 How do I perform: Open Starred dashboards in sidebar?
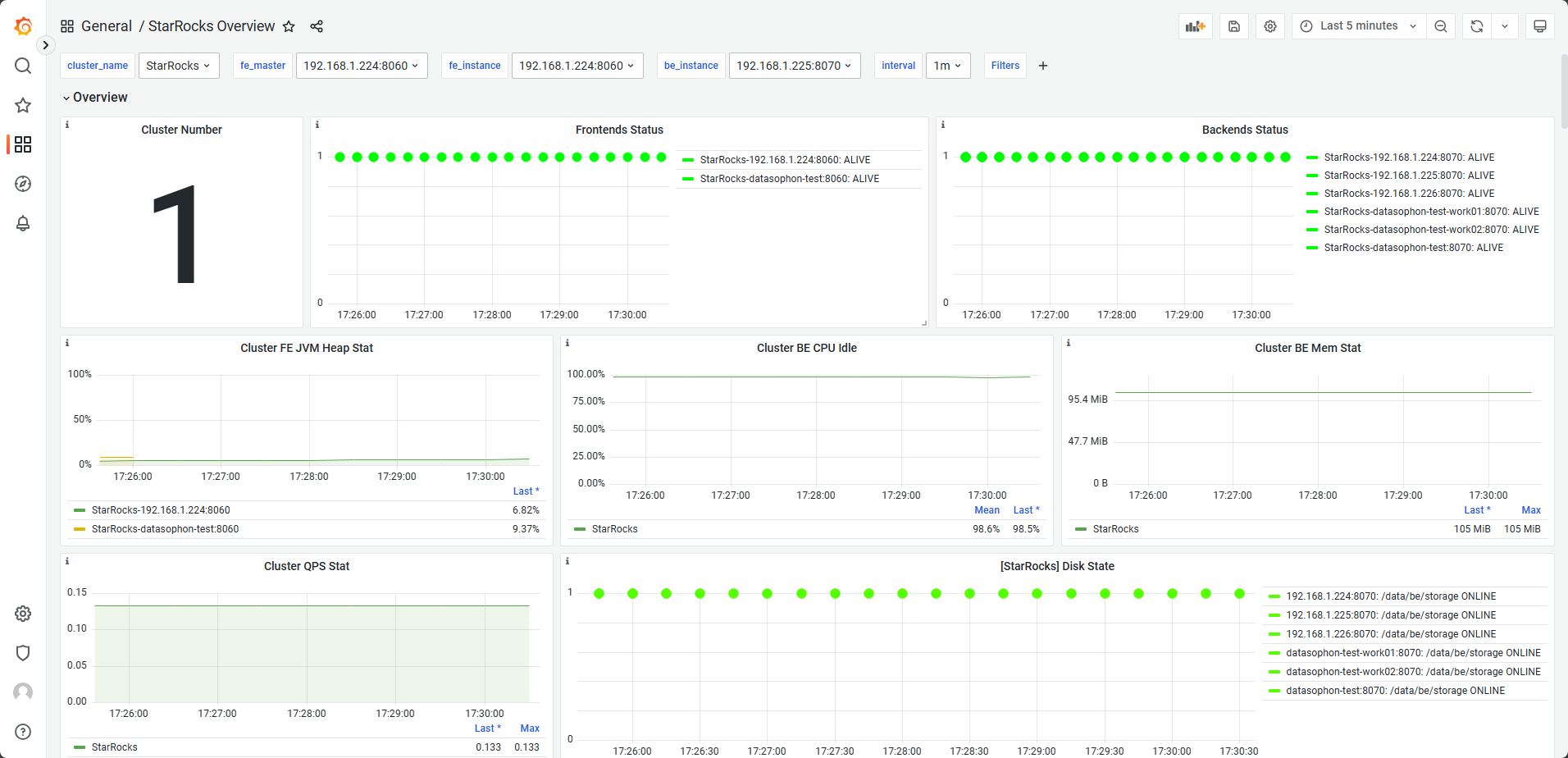point(23,105)
